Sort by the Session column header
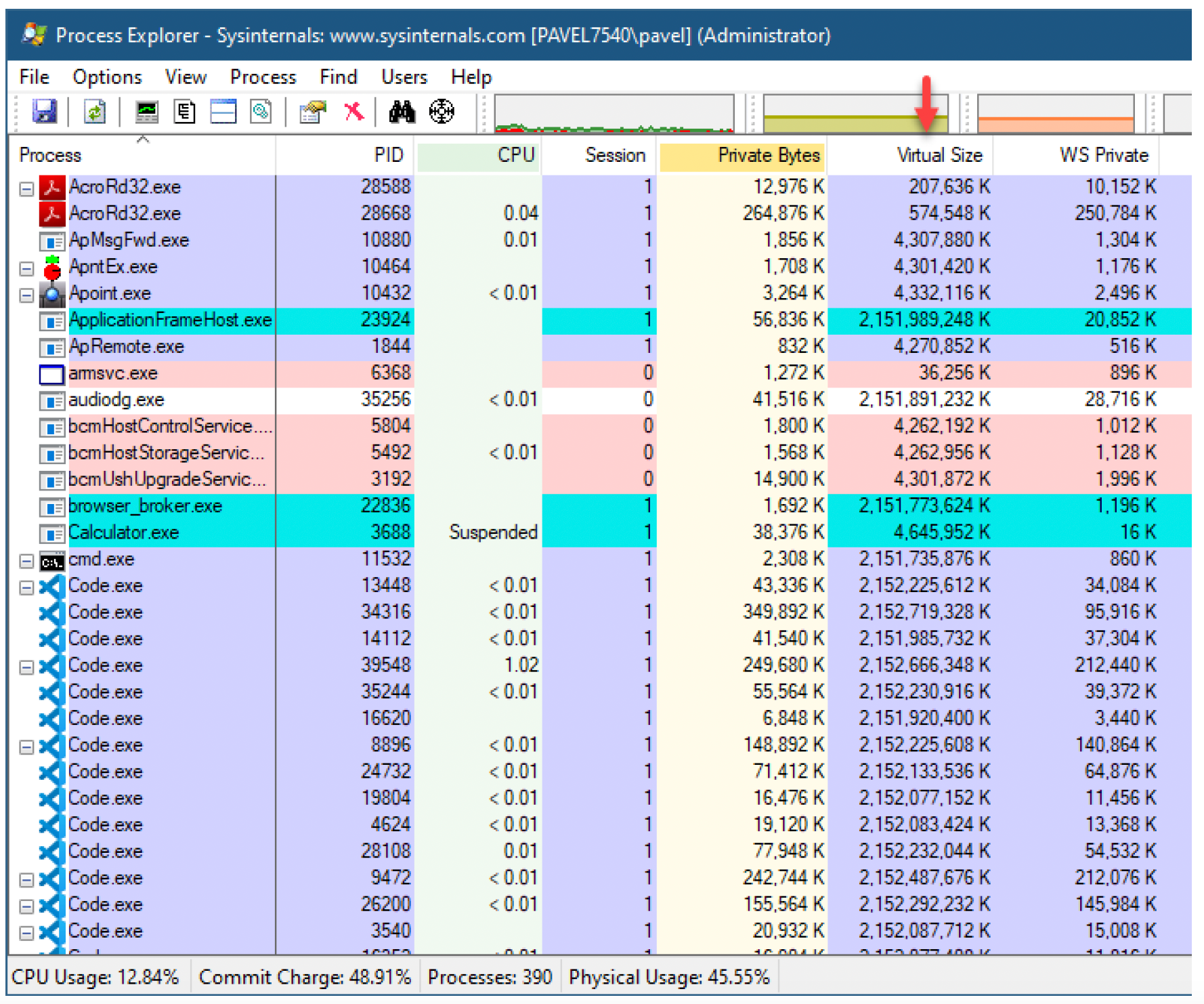The image size is (1204, 1004). pos(599,155)
